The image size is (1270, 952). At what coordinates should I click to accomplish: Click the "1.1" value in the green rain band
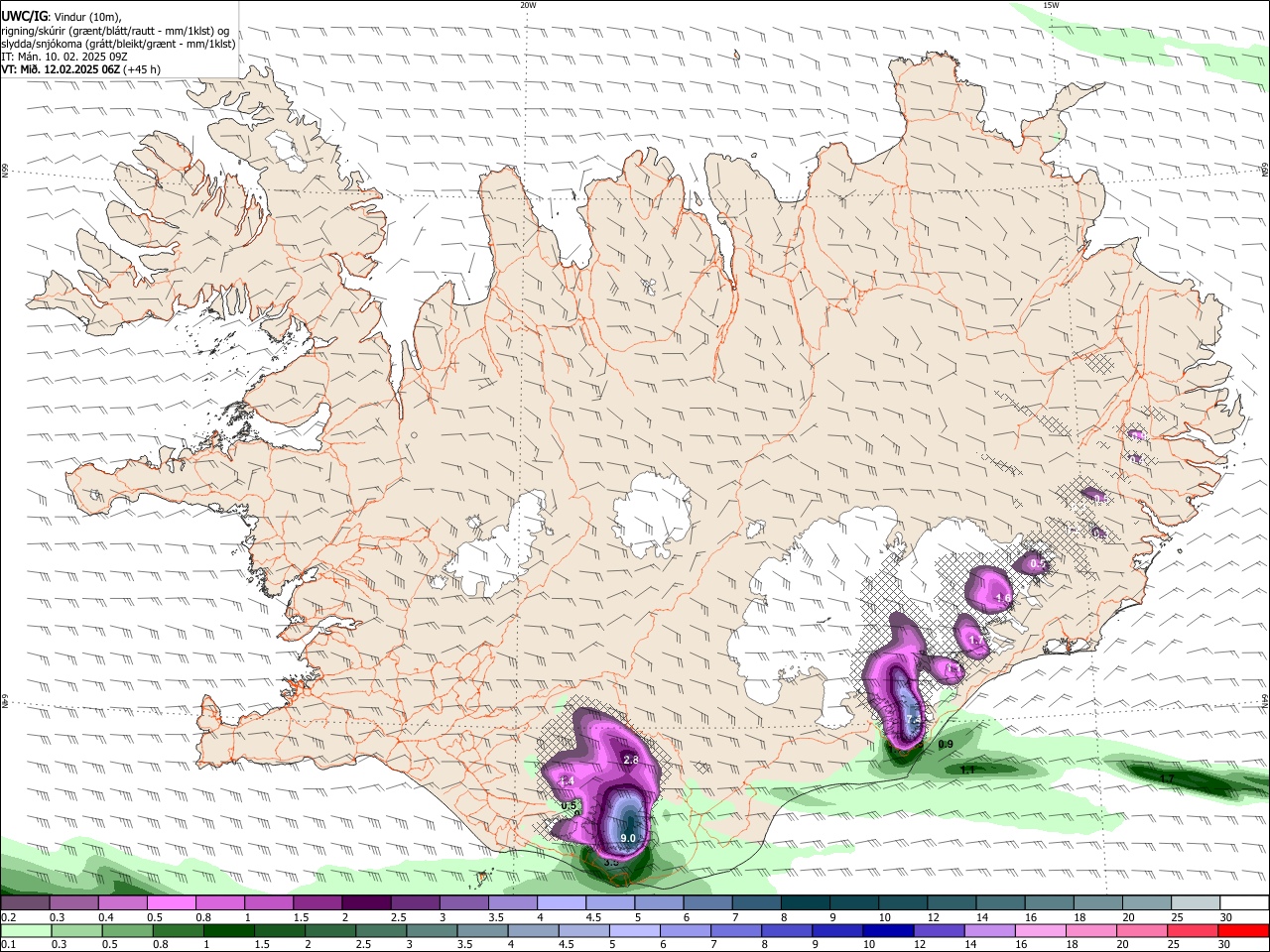pos(967,770)
